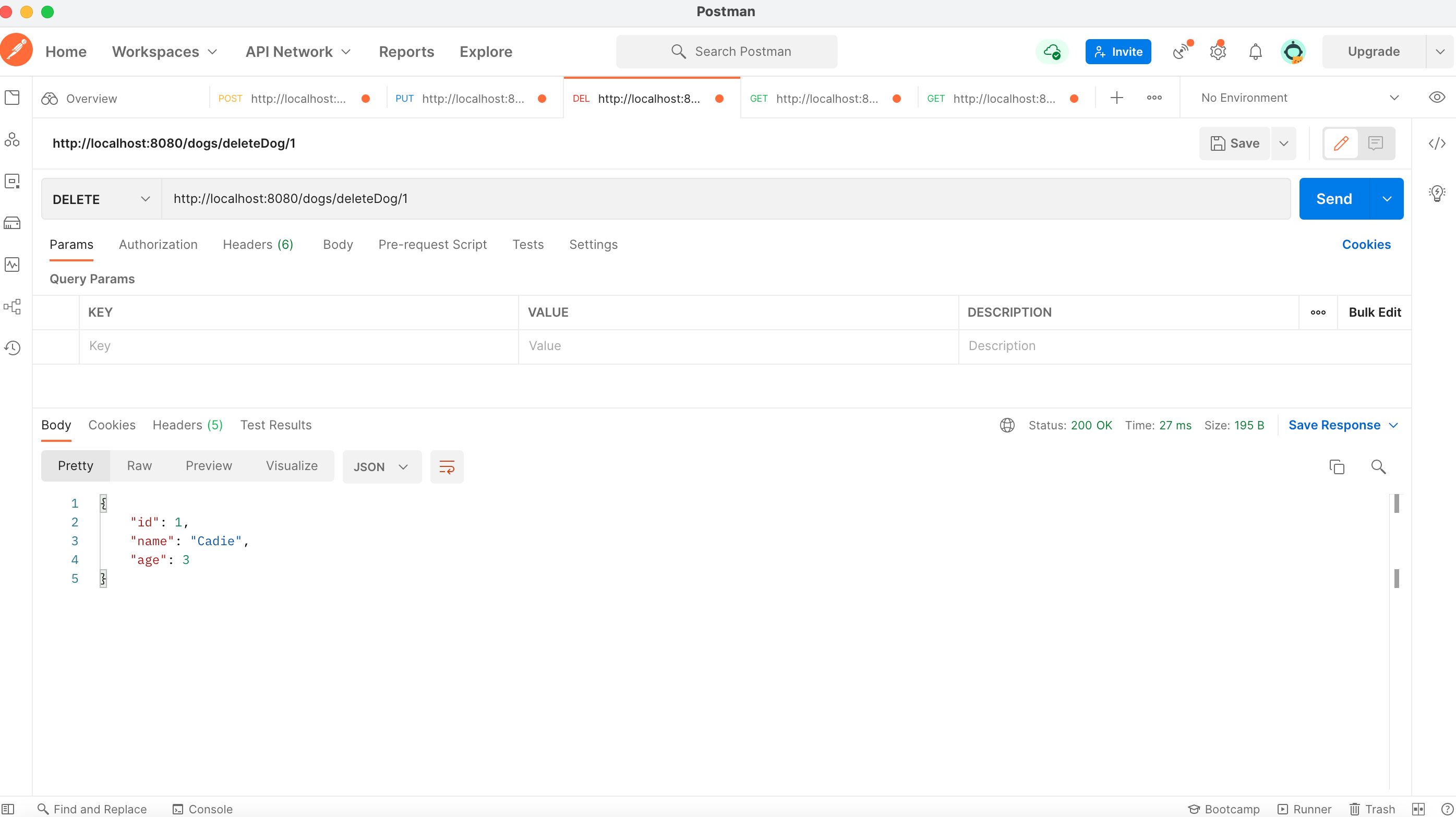Open the Monitors sidebar panel

(12, 264)
